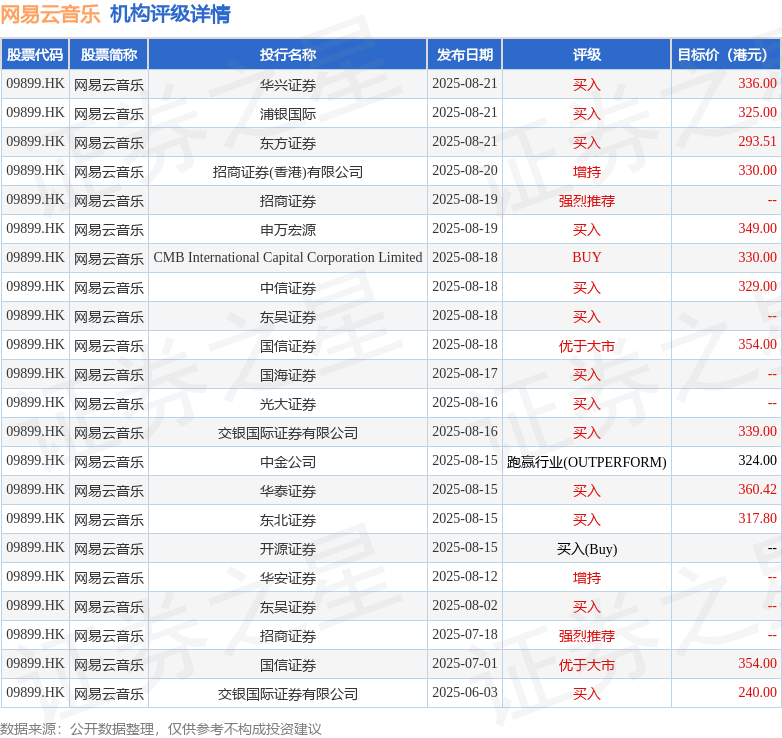Image resolution: width=782 pixels, height=738 pixels.
Task: Click the BUY rating cell
Action: [x=586, y=257]
